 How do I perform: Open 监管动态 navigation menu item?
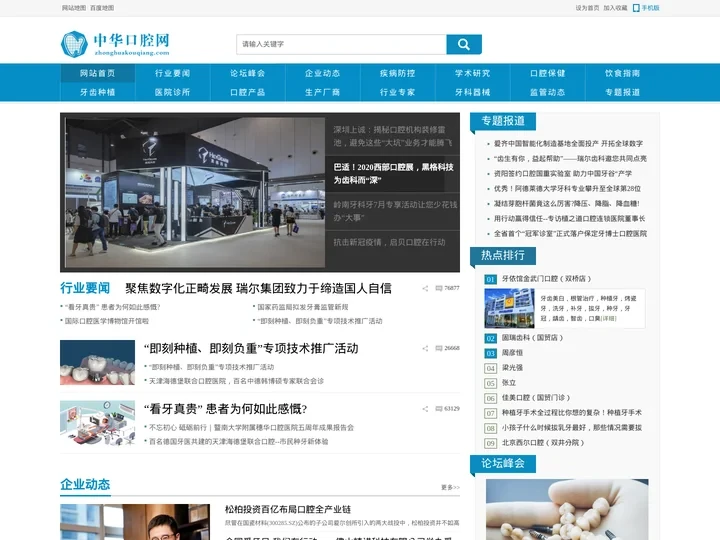tap(548, 92)
